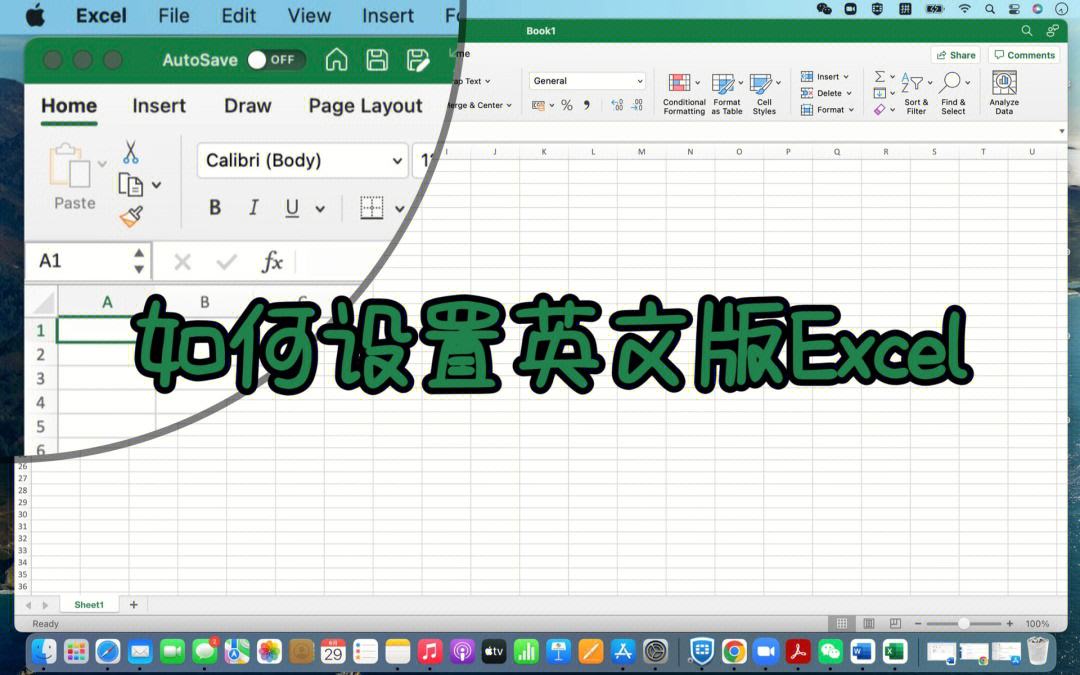Expand the Underline style arrow
The width and height of the screenshot is (1080, 675).
(320, 208)
